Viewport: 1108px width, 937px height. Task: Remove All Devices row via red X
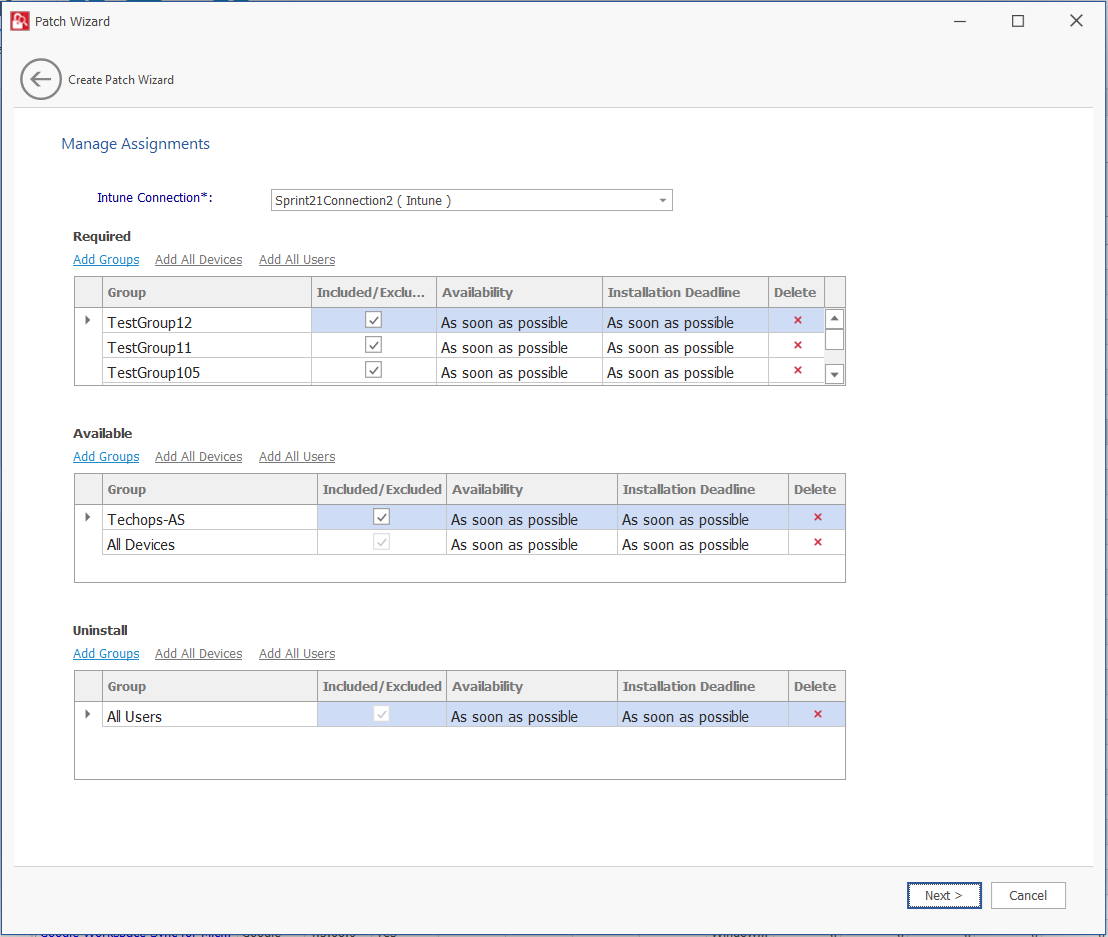[x=817, y=542]
